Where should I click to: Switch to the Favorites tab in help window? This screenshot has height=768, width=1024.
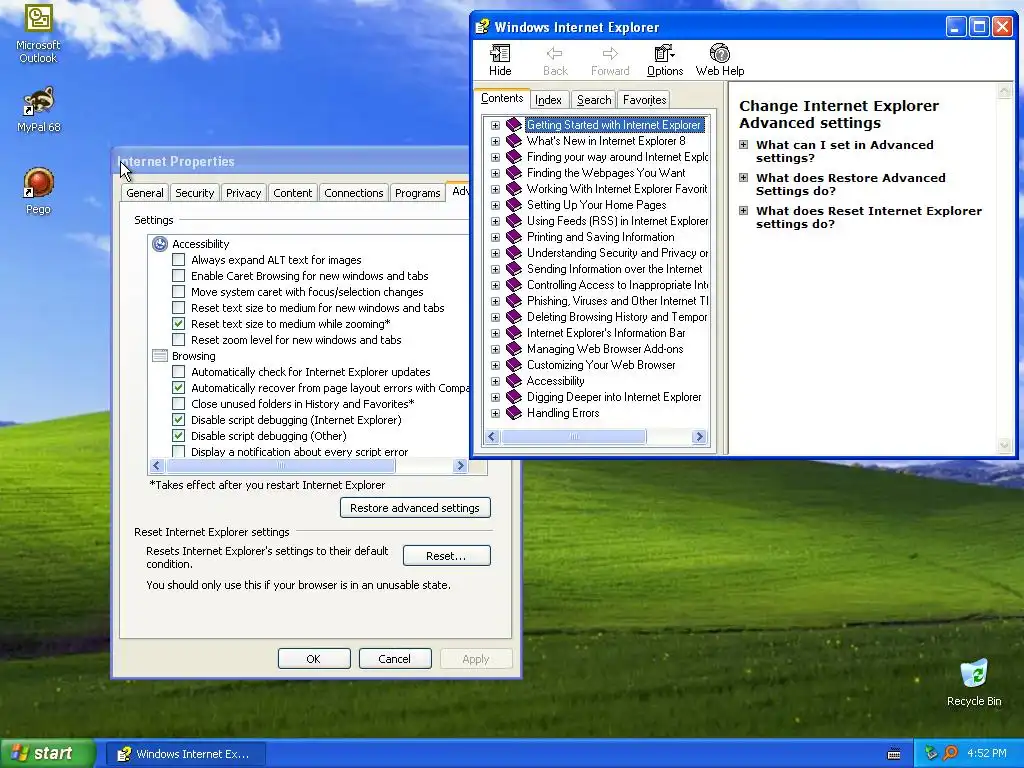click(x=644, y=100)
